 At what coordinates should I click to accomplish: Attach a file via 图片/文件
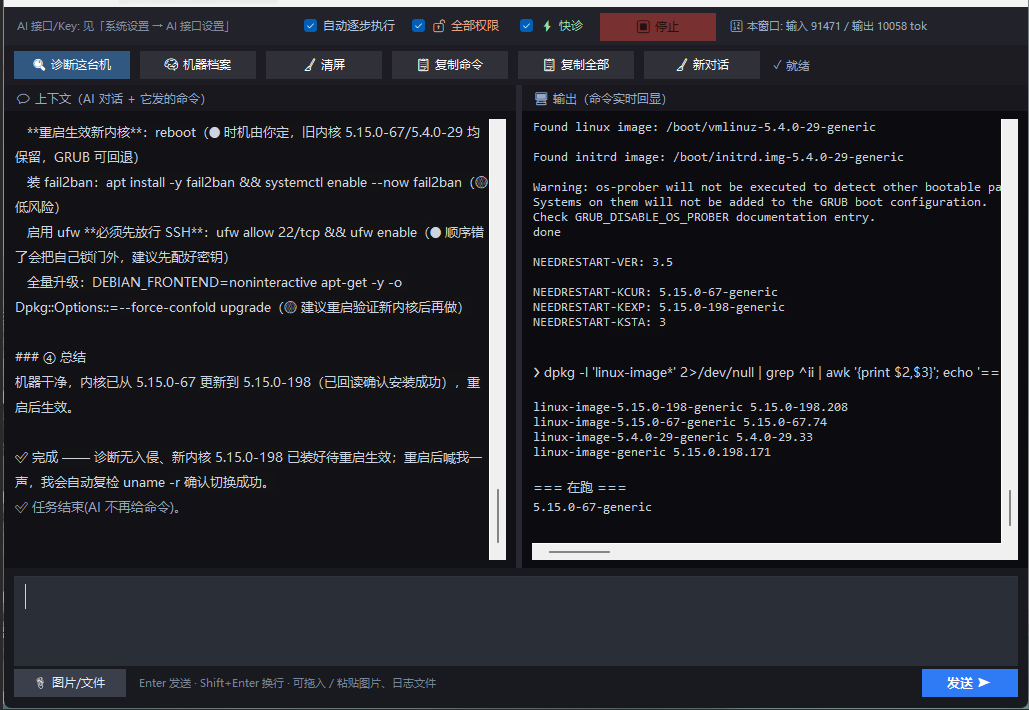(x=70, y=683)
